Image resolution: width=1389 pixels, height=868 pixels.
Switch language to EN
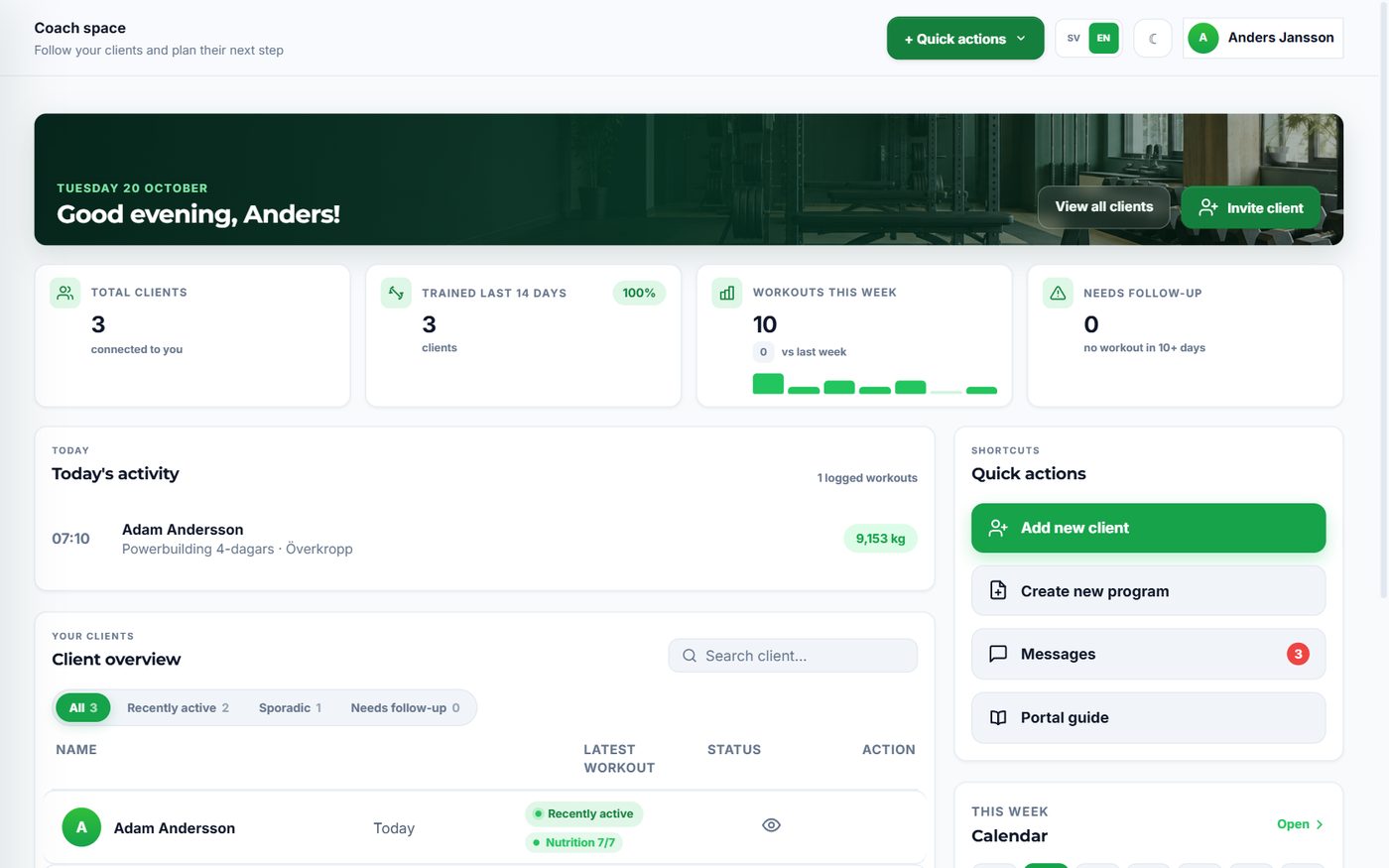click(1103, 39)
